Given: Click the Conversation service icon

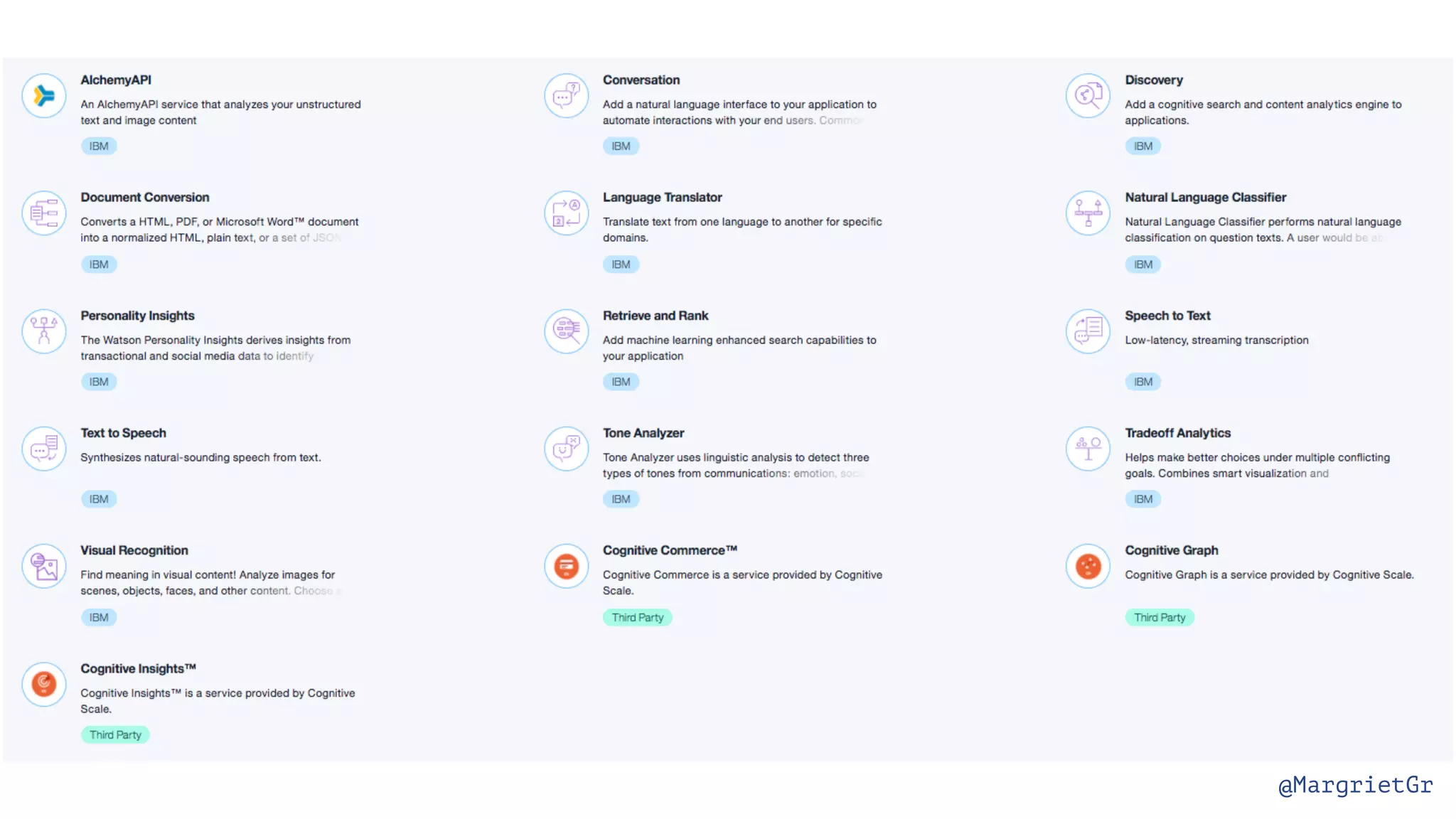Looking at the screenshot, I should (x=567, y=95).
